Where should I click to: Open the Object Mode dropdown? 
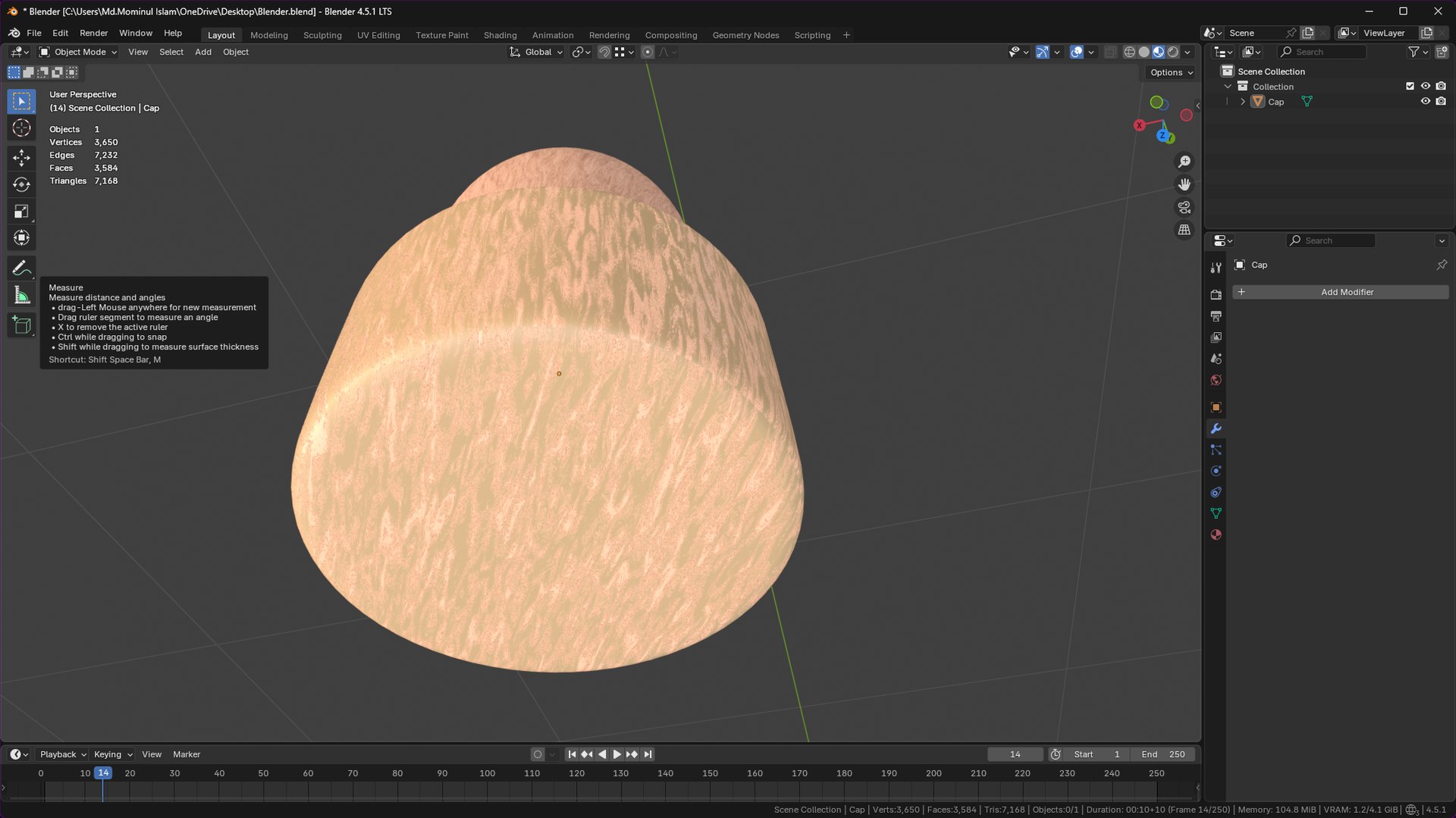coord(77,52)
